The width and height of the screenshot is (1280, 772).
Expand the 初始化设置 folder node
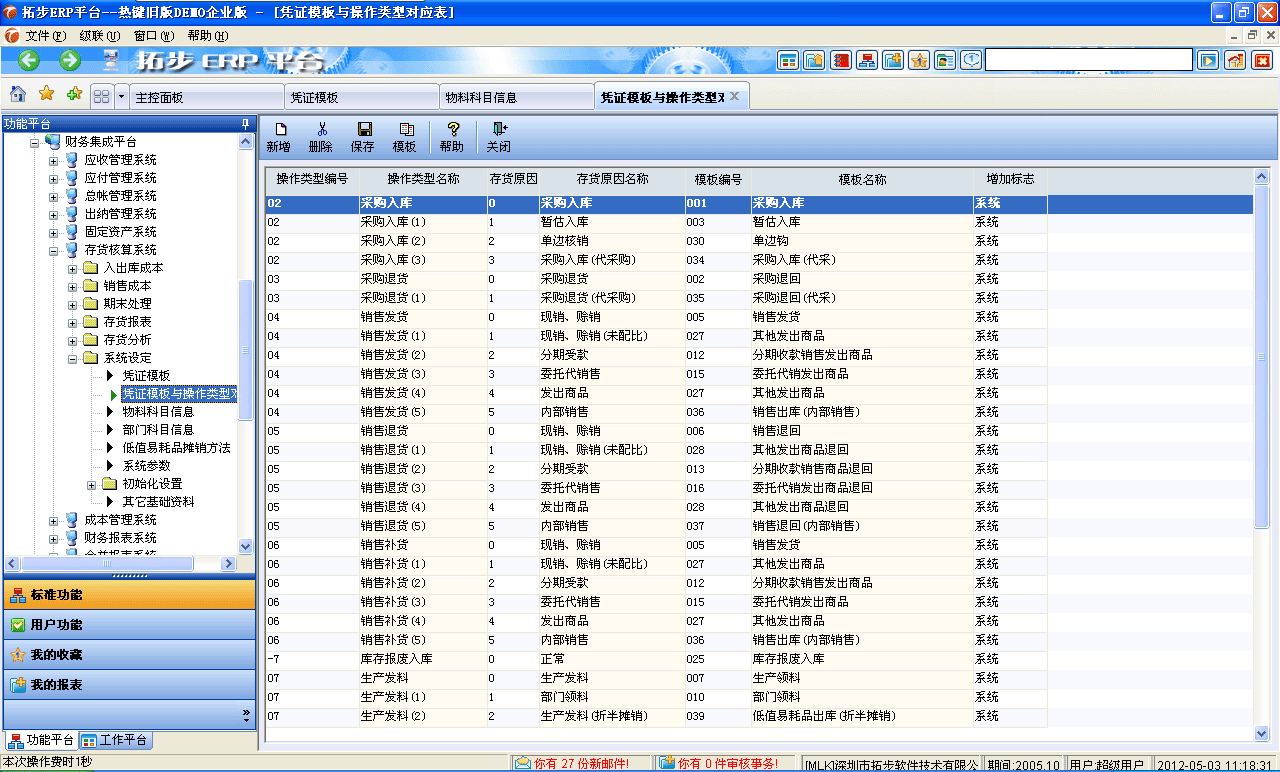pyautogui.click(x=92, y=484)
